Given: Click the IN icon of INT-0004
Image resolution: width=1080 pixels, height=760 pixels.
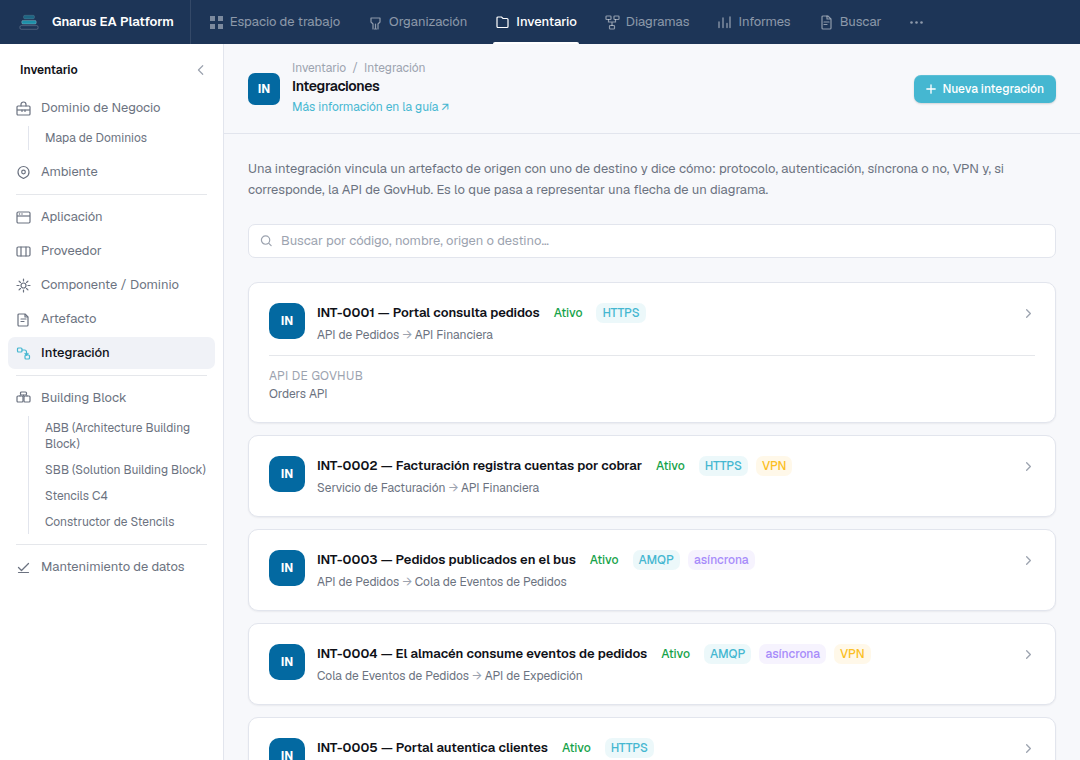Looking at the screenshot, I should tap(287, 661).
